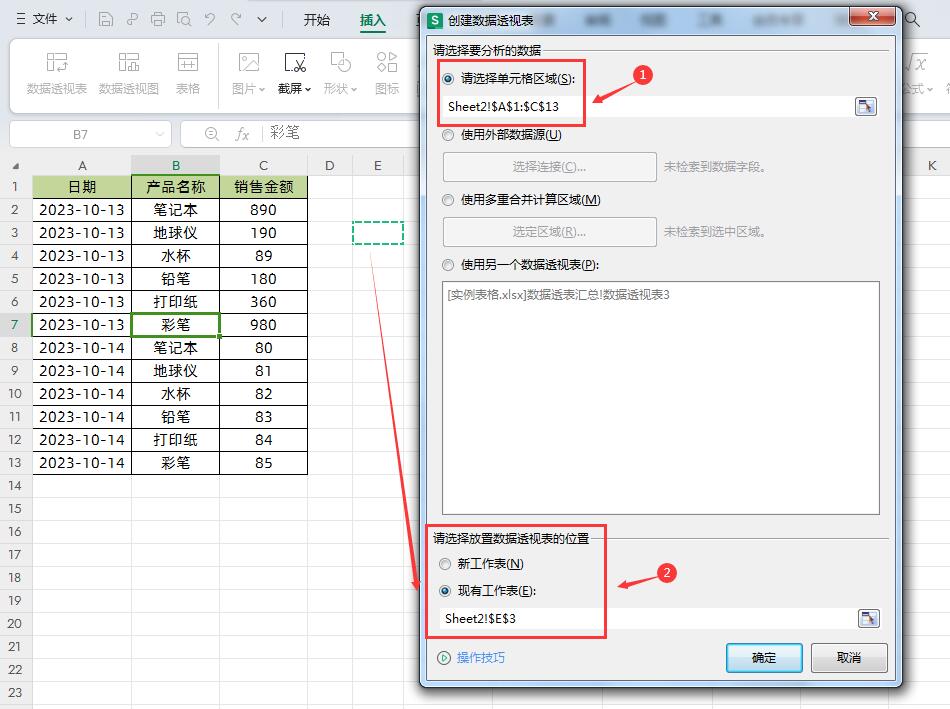Click header cell 销售金额
Image resolution: width=950 pixels, height=709 pixels.
(264, 187)
